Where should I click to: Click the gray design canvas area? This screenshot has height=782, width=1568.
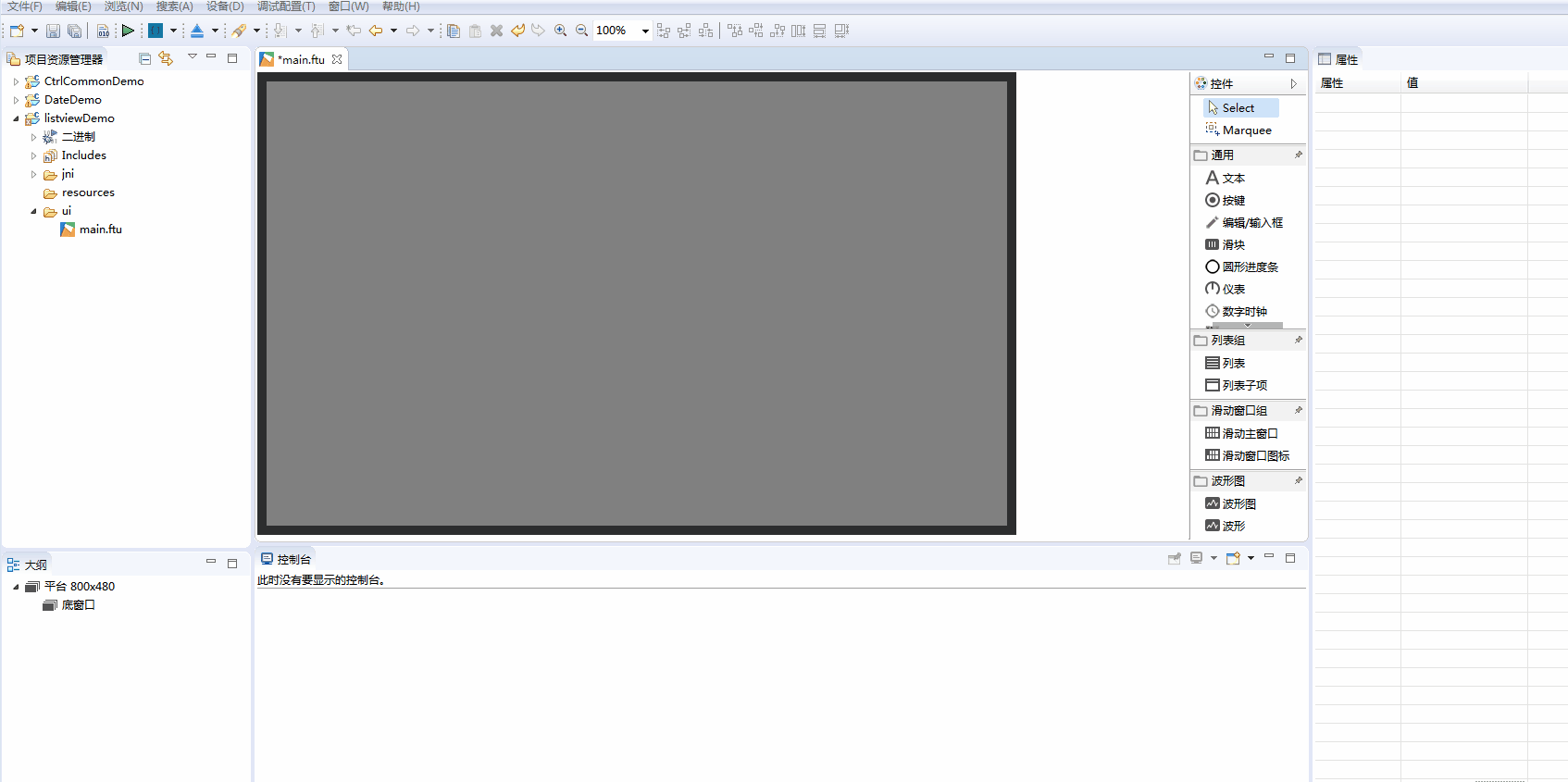637,304
